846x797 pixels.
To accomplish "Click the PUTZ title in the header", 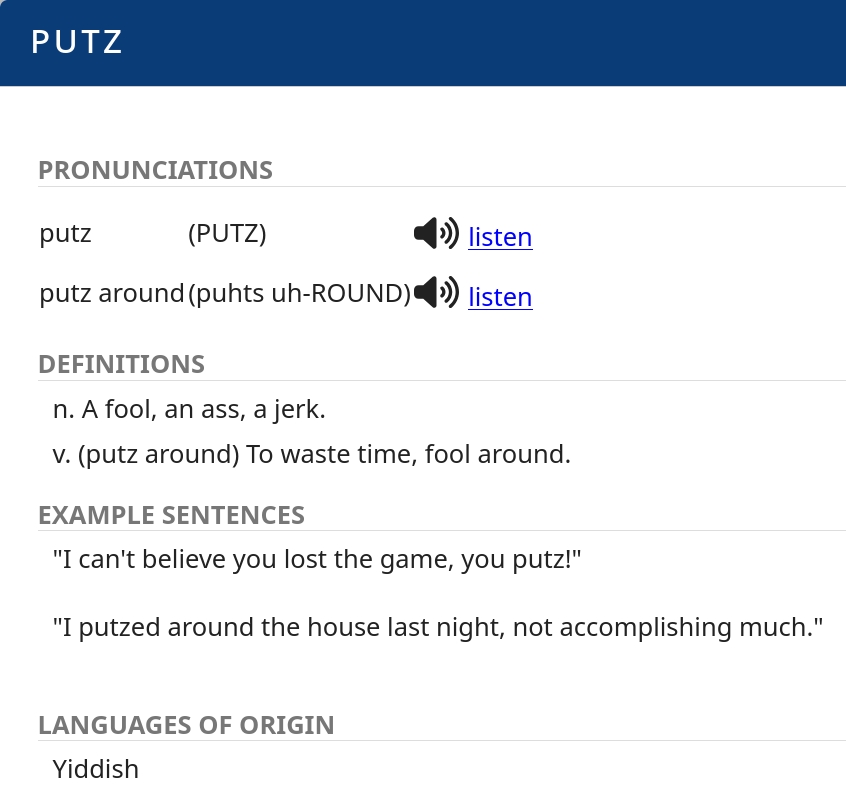I will point(77,42).
